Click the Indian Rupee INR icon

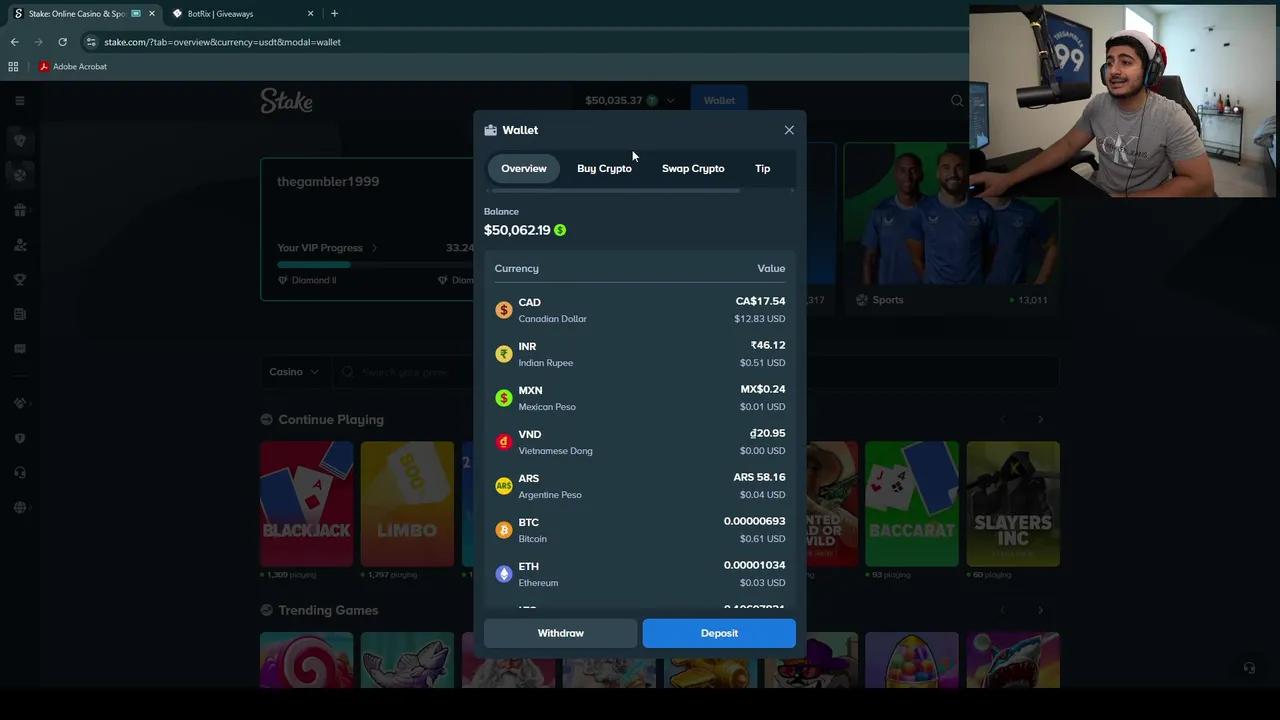(504, 354)
